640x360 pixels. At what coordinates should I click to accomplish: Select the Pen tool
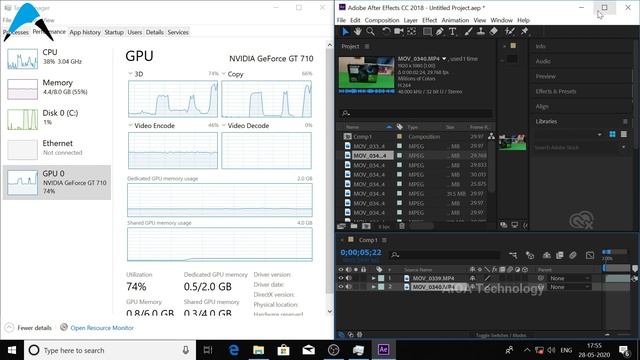pos(440,31)
